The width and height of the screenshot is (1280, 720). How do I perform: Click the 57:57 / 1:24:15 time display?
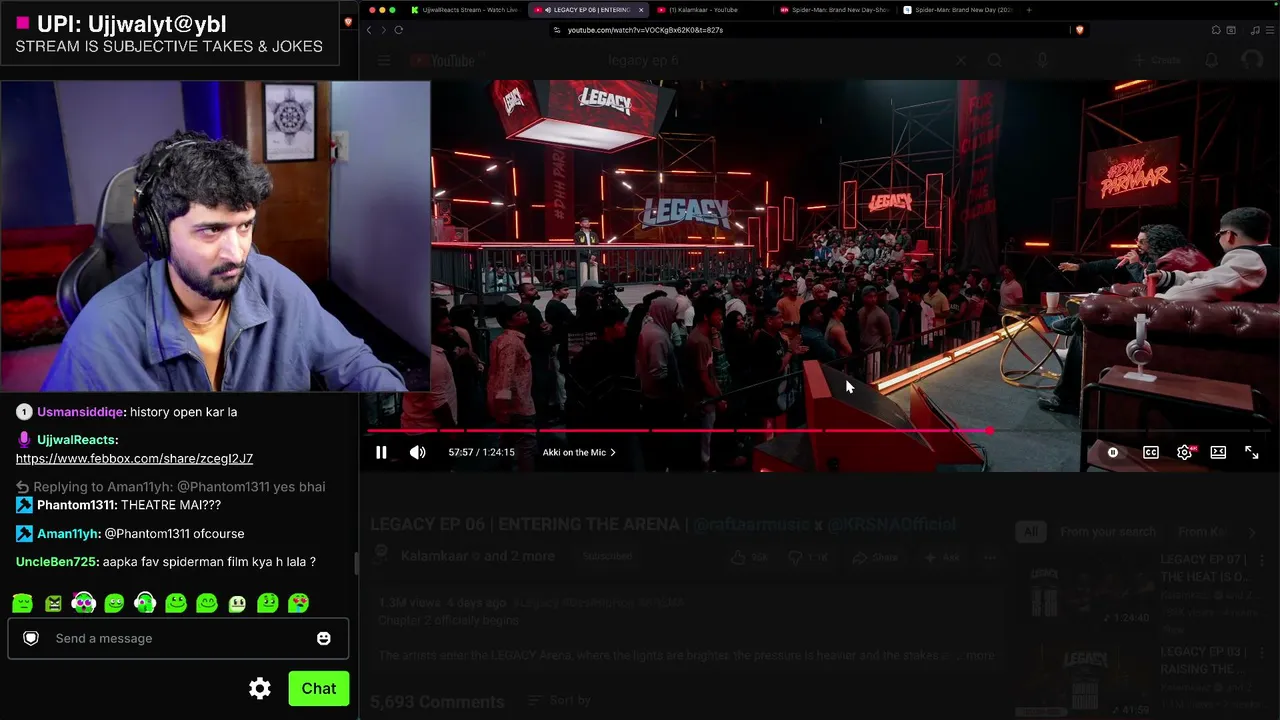click(481, 452)
